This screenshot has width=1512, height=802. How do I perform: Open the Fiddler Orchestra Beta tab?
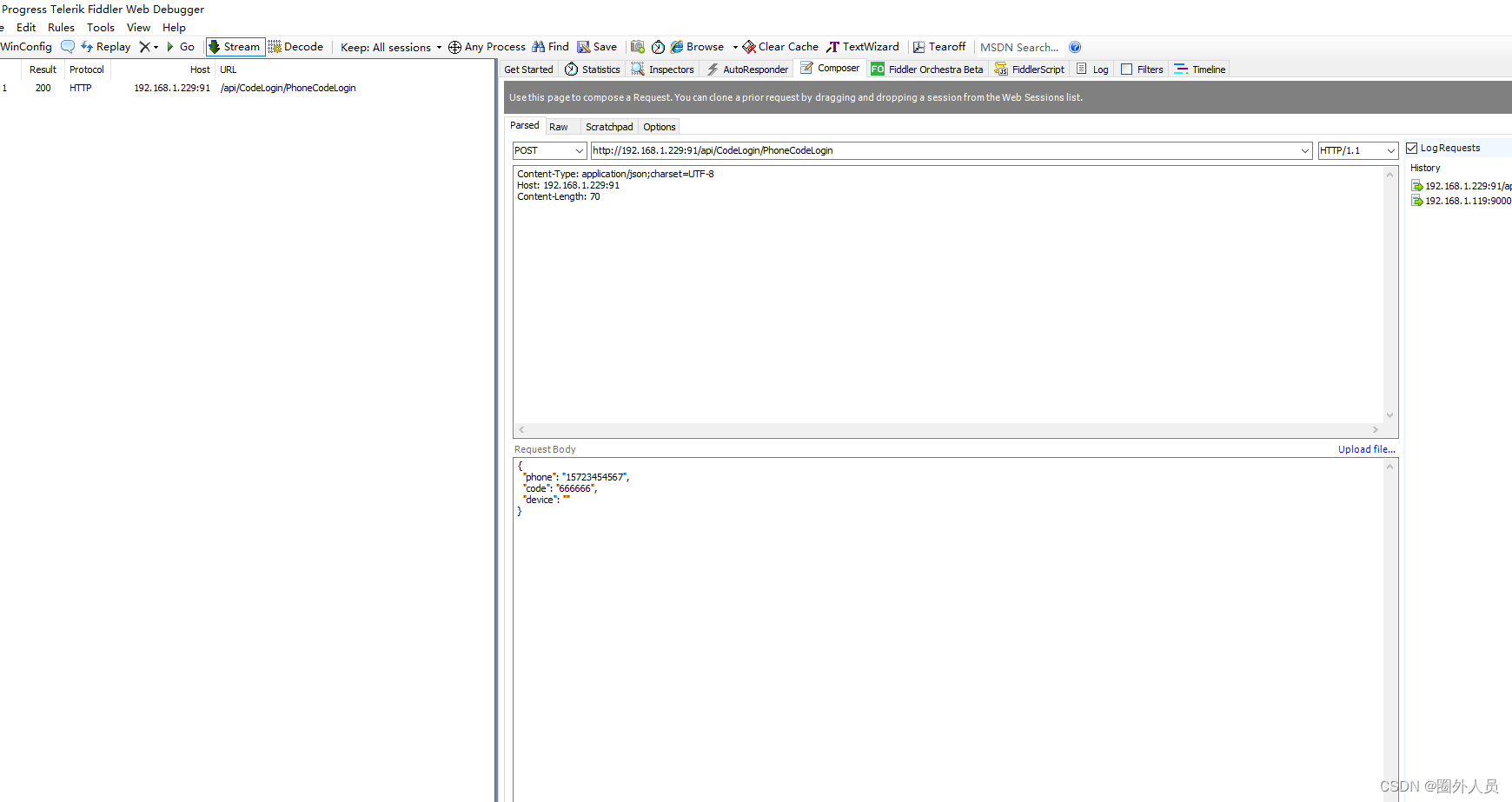[927, 70]
